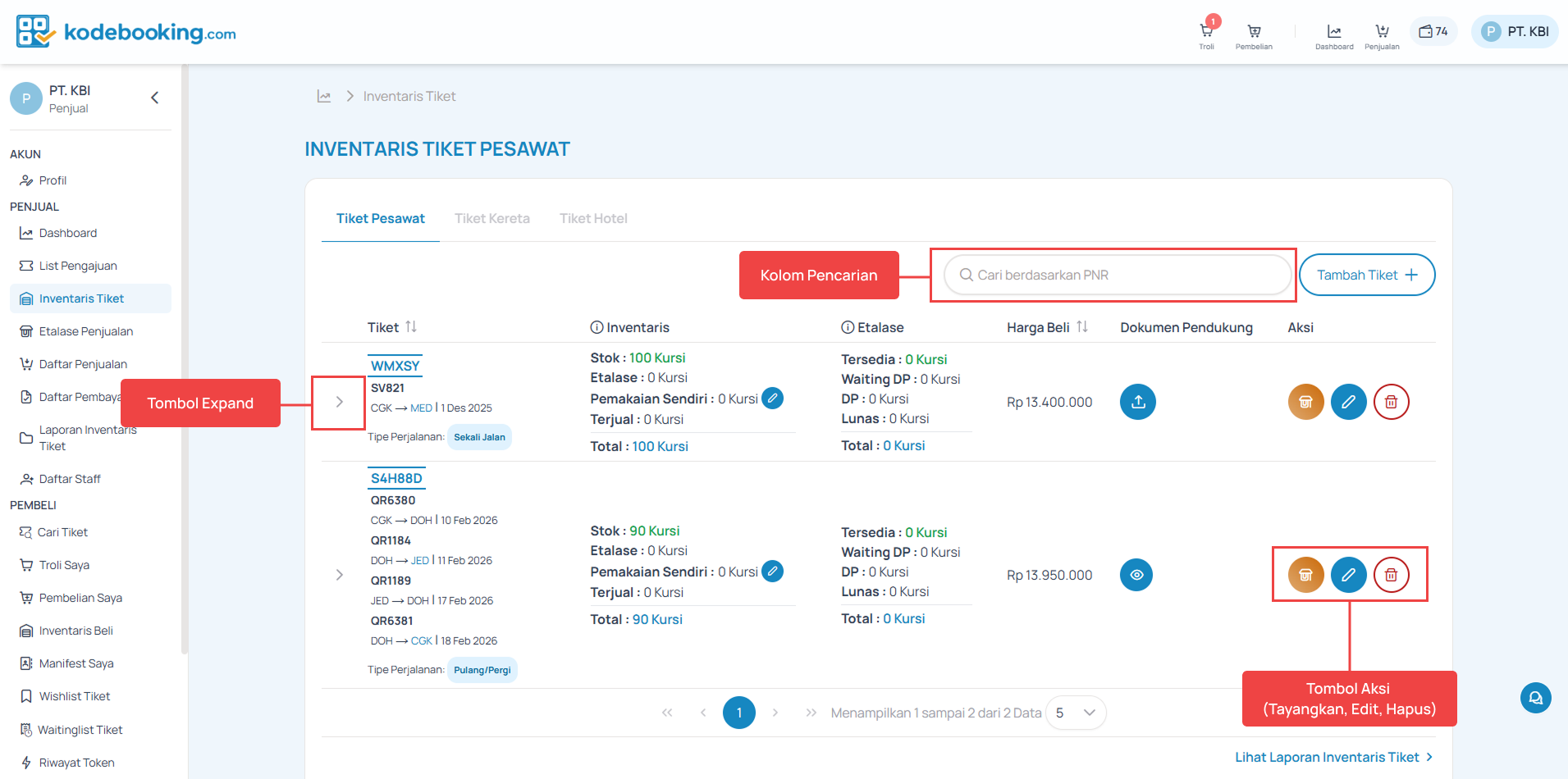Screen dimensions: 1568x779
Task: Click the Tambah Tiket button
Action: pos(1366,275)
